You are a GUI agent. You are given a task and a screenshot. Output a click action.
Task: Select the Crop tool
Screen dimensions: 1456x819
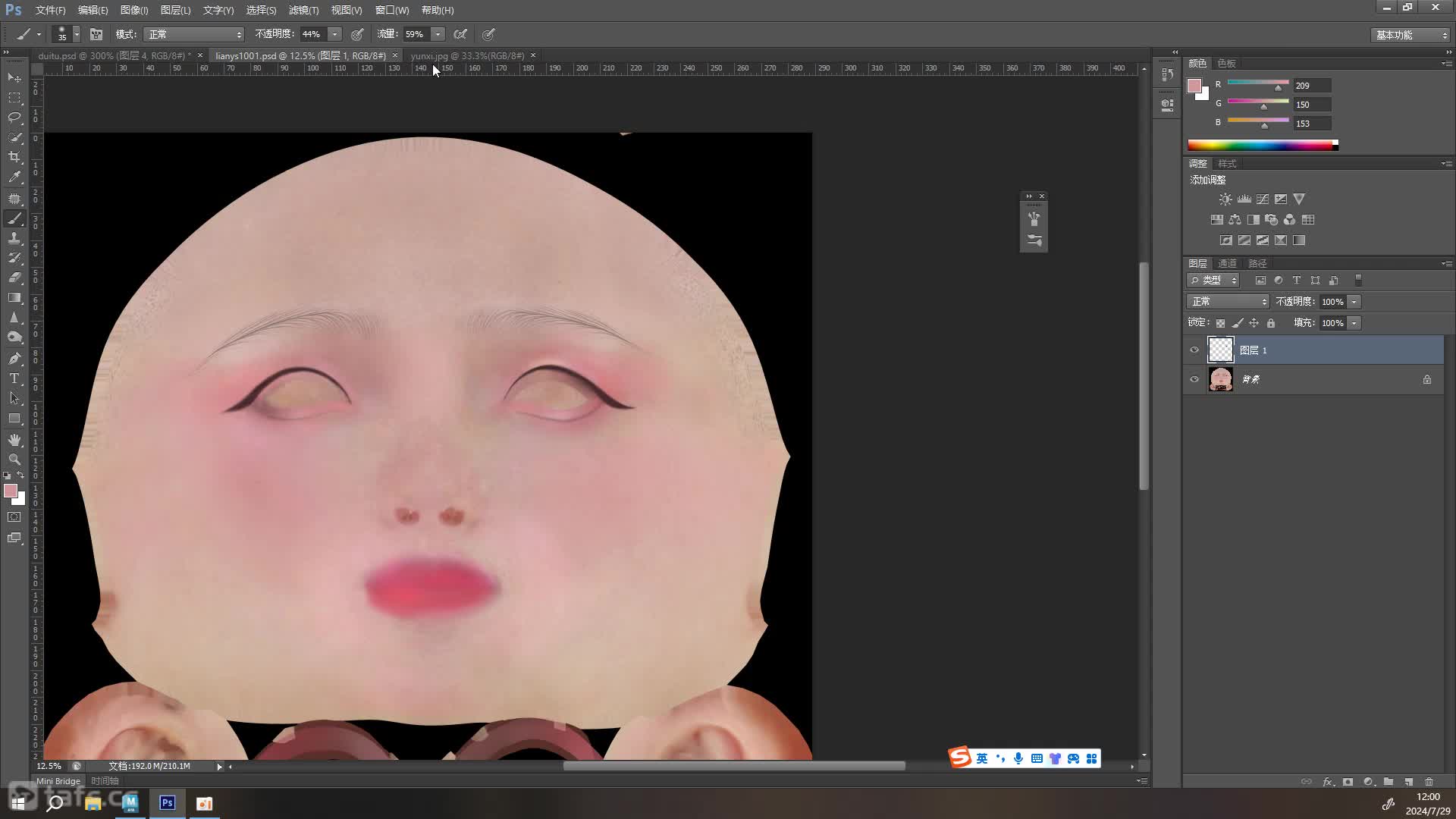pyautogui.click(x=14, y=157)
